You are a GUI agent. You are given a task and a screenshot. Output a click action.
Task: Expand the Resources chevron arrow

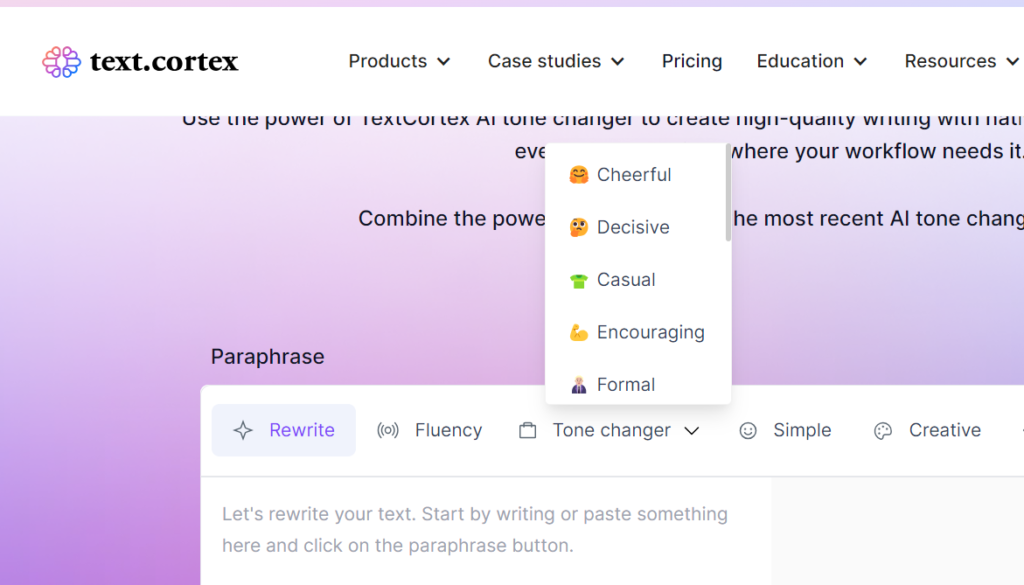[1012, 62]
